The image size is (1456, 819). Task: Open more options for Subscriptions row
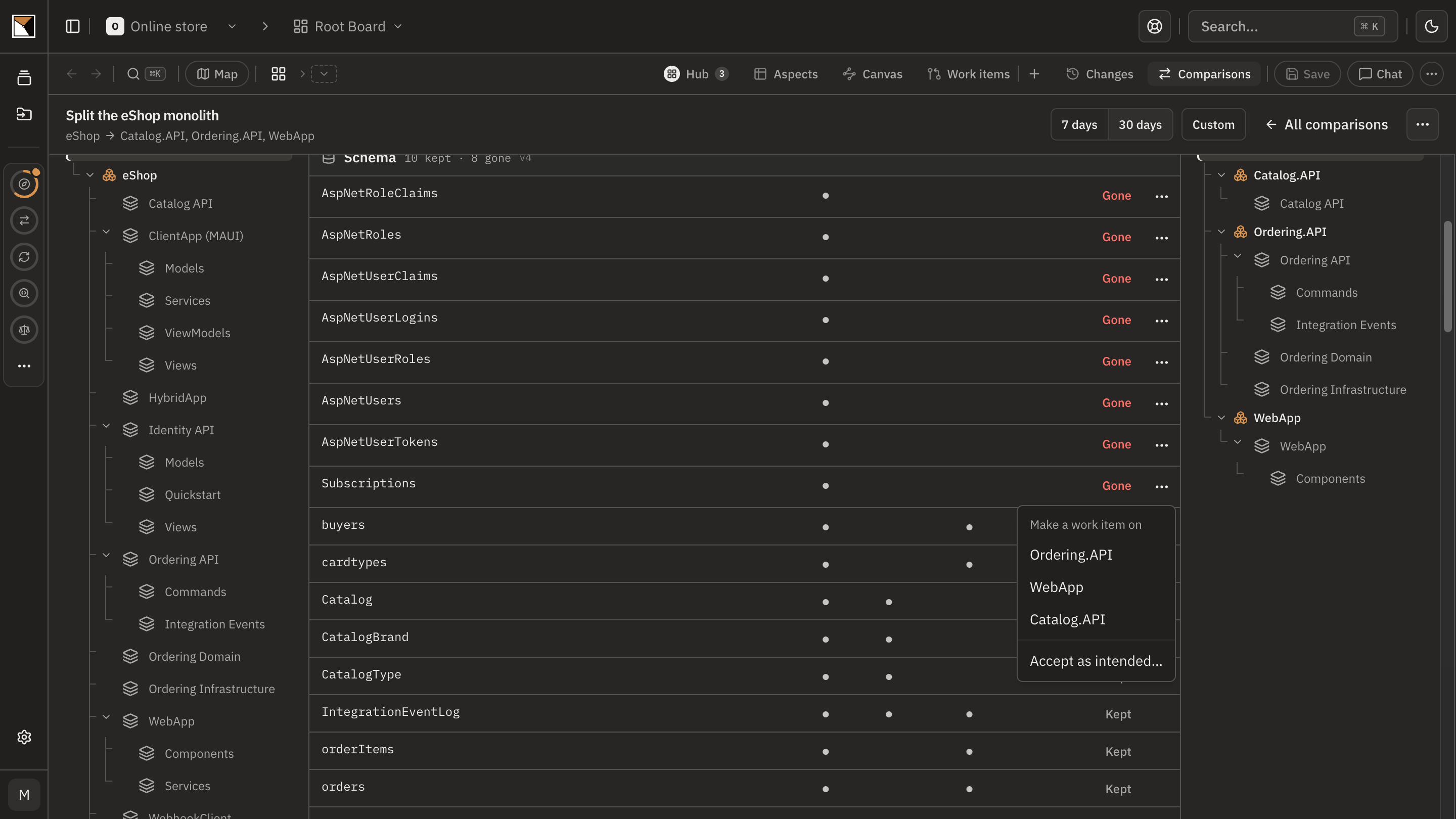click(x=1161, y=487)
